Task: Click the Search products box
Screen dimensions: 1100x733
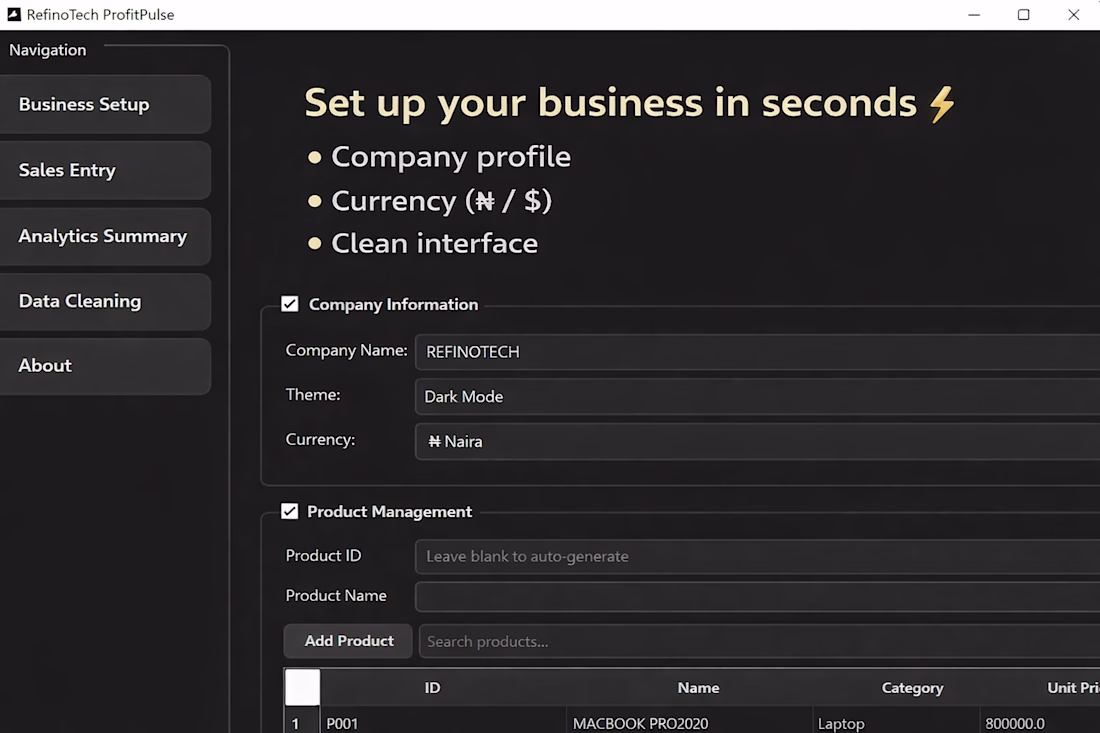Action: coord(760,641)
